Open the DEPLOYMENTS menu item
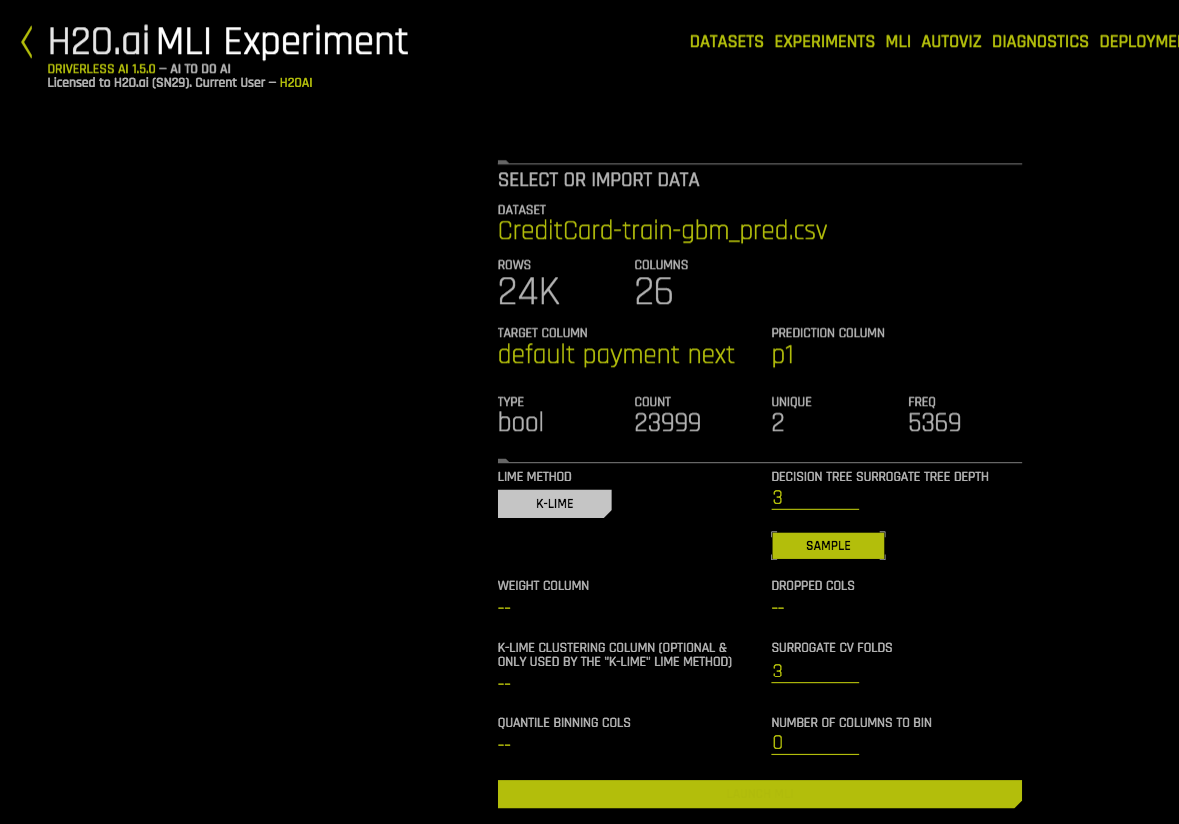 [x=1138, y=42]
